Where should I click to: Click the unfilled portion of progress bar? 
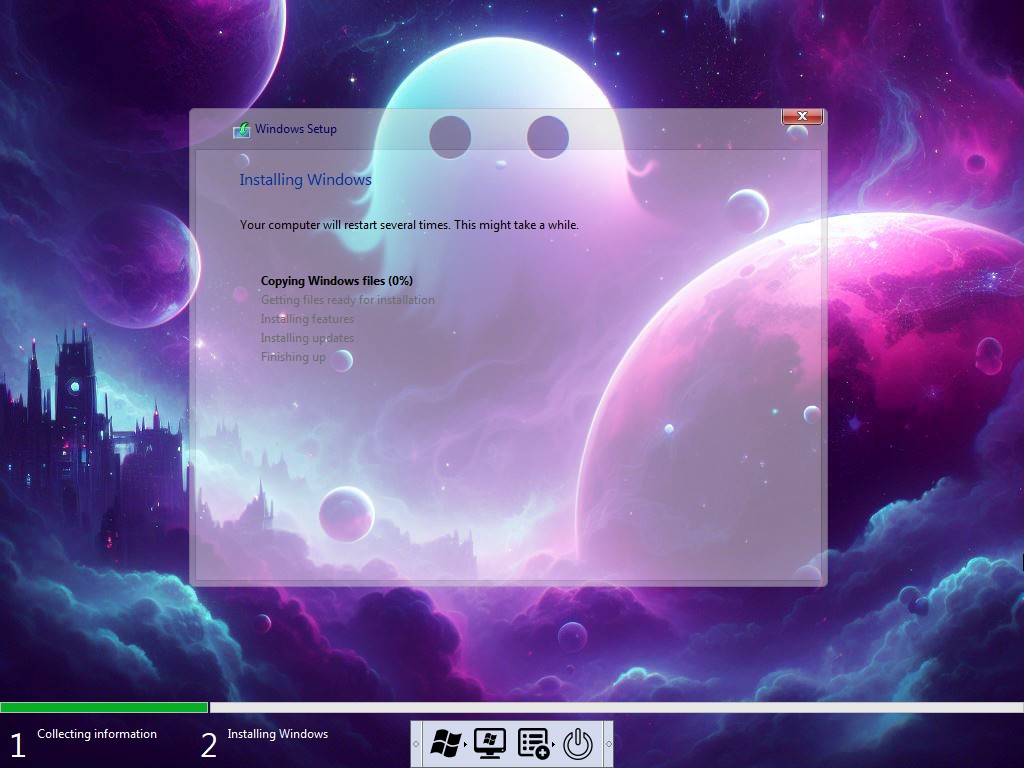point(615,707)
